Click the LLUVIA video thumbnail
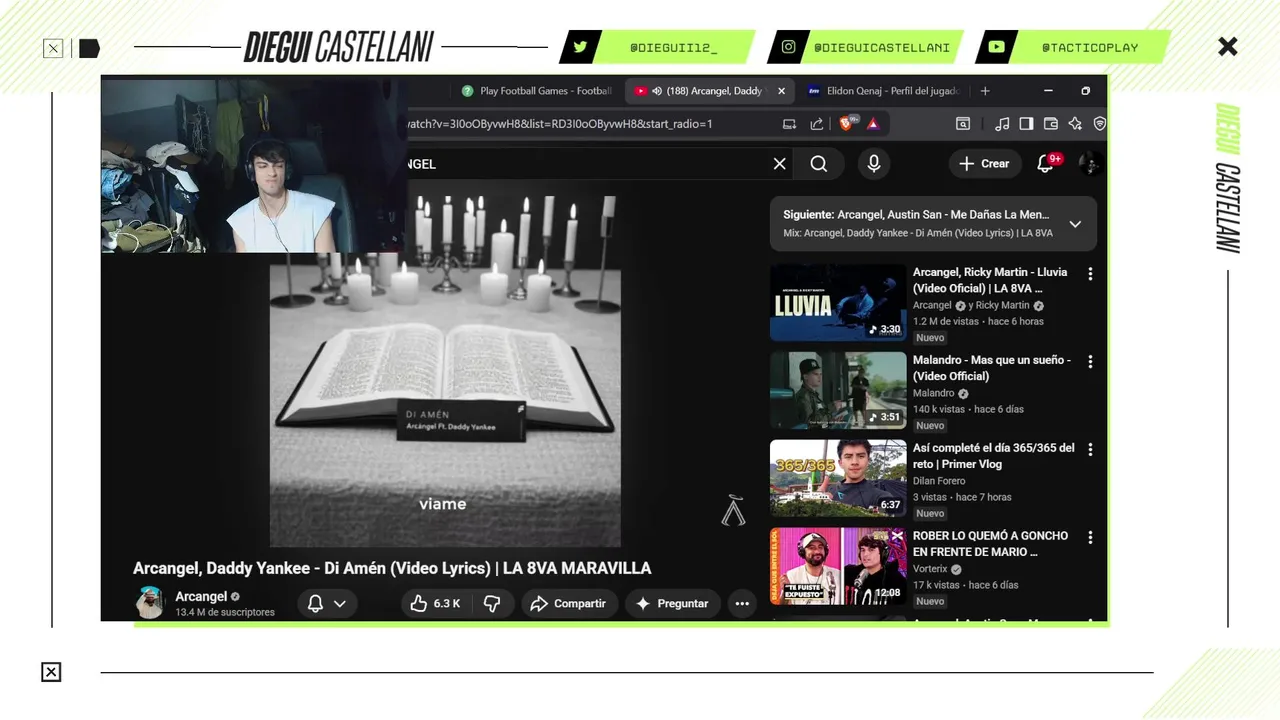 point(838,303)
